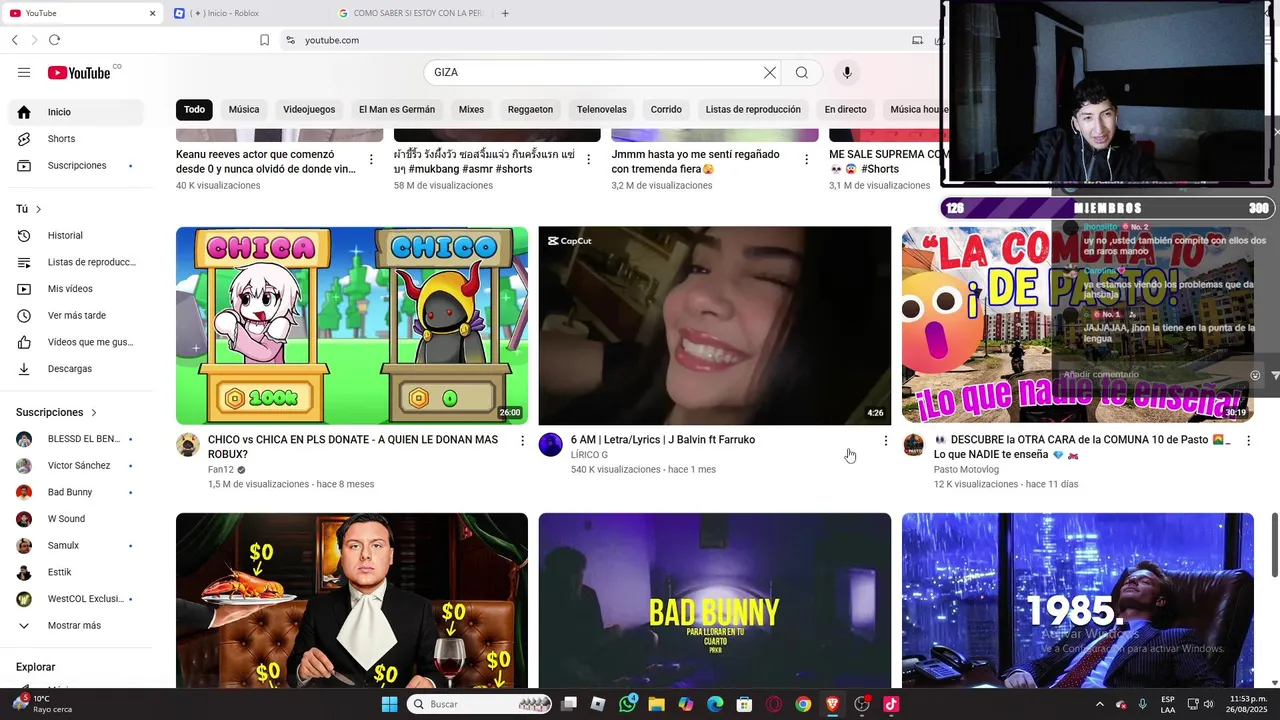The image size is (1280, 720).
Task: Open TikTok app from the taskbar
Action: [891, 704]
